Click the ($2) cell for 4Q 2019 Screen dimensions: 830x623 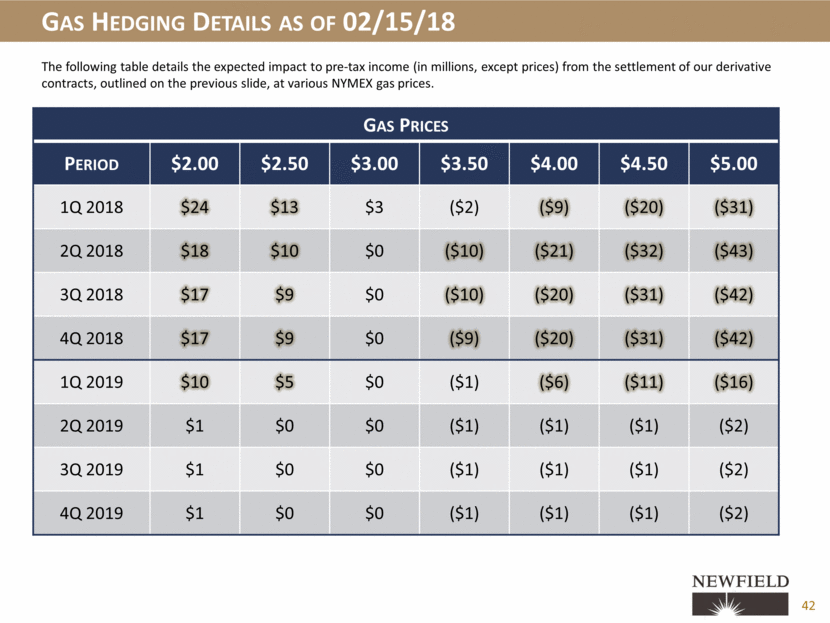coord(734,513)
